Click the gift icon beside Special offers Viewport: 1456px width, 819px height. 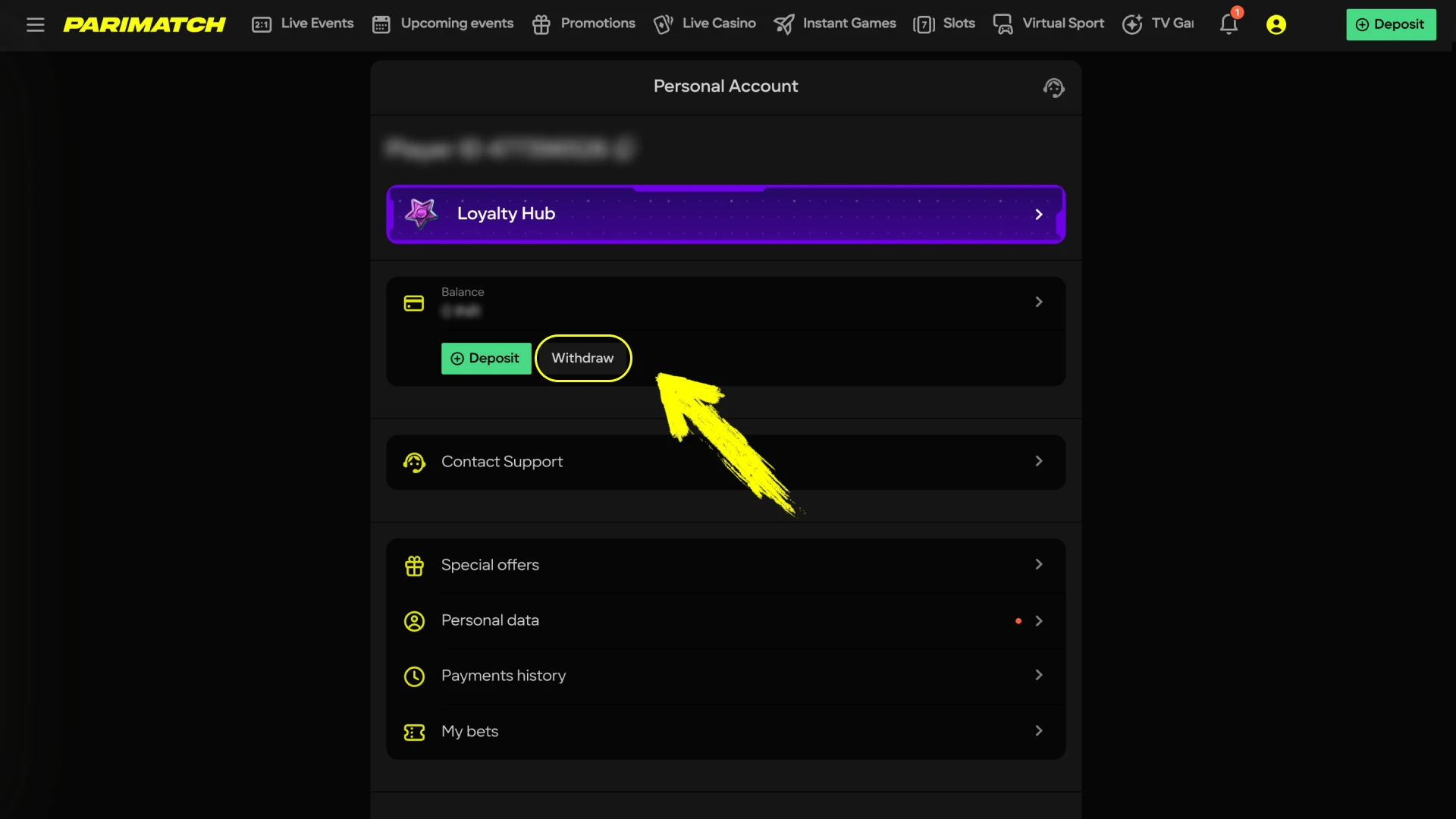[x=414, y=566]
